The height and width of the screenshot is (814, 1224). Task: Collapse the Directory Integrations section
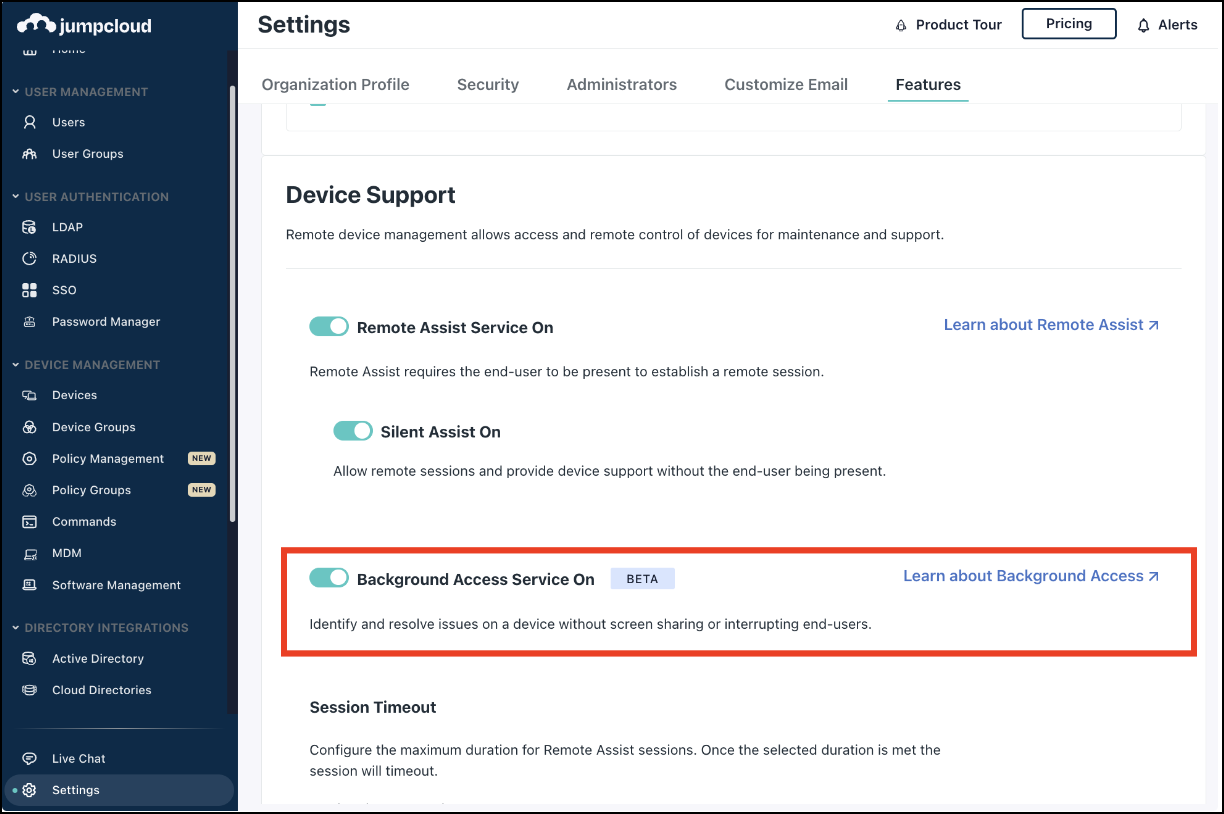tap(16, 628)
